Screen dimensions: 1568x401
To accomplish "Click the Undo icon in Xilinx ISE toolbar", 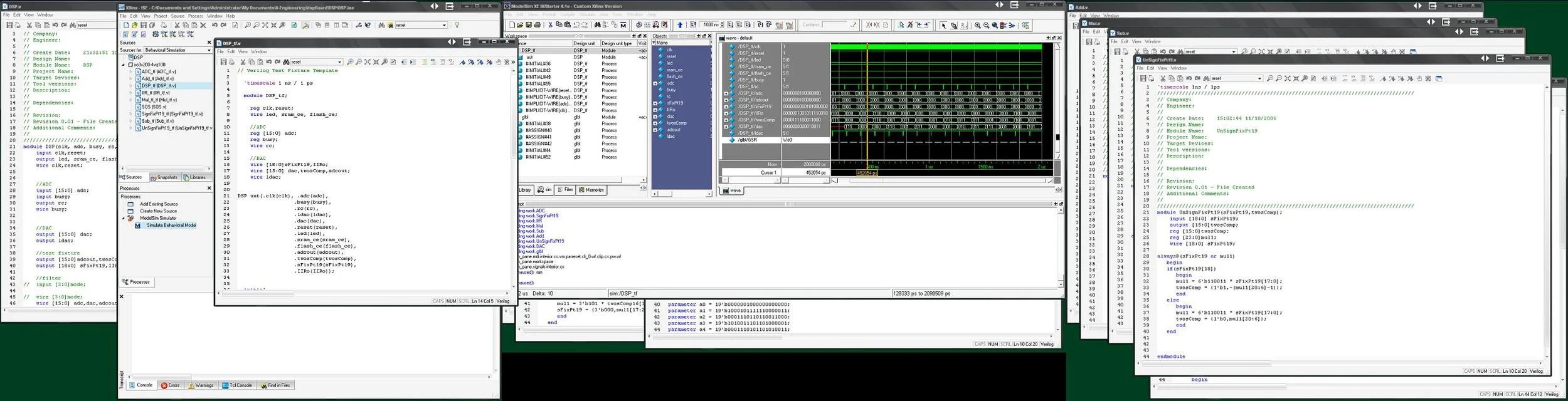I will coord(215,25).
